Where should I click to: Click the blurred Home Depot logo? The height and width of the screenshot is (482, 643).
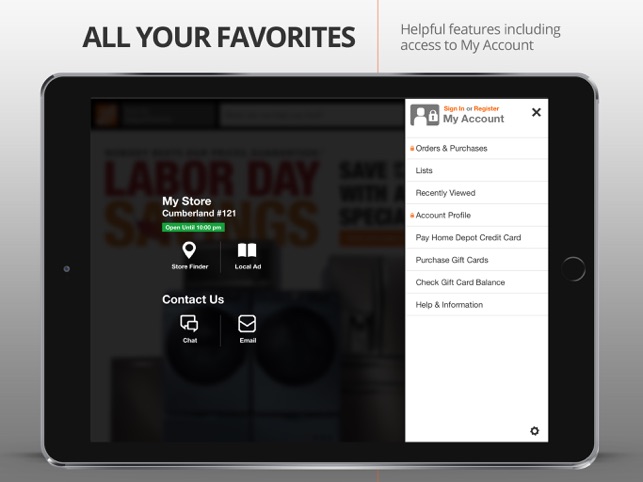(x=106, y=114)
